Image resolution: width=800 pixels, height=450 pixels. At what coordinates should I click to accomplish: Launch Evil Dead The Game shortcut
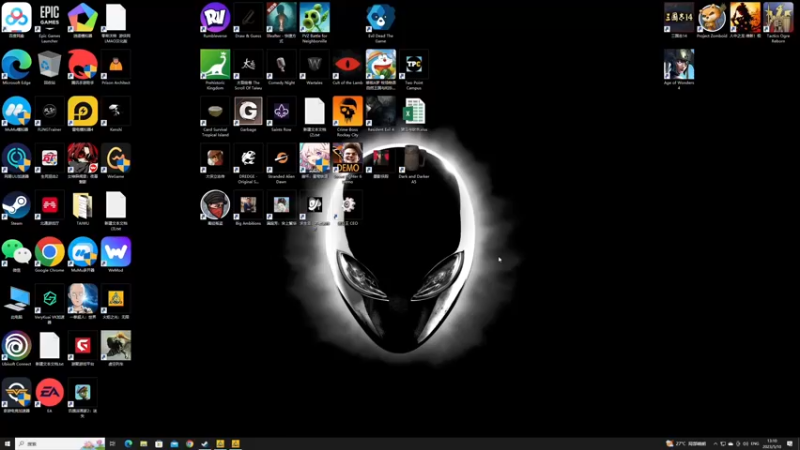(381, 22)
